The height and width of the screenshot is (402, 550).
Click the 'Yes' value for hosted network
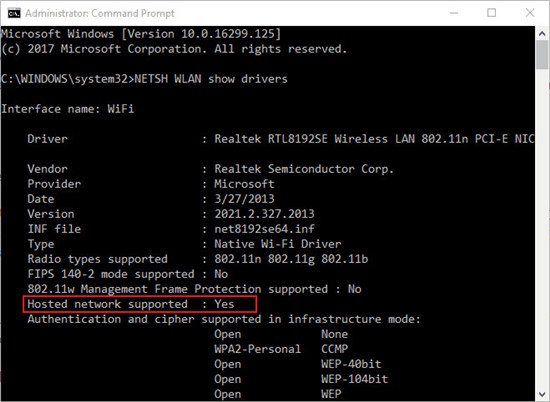224,304
